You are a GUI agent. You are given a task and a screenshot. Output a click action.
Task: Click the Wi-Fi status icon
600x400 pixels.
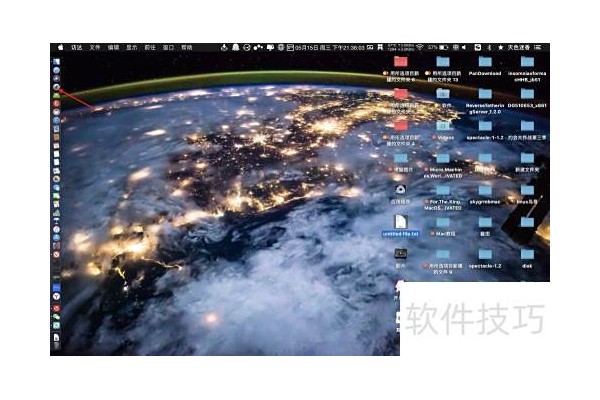click(420, 47)
